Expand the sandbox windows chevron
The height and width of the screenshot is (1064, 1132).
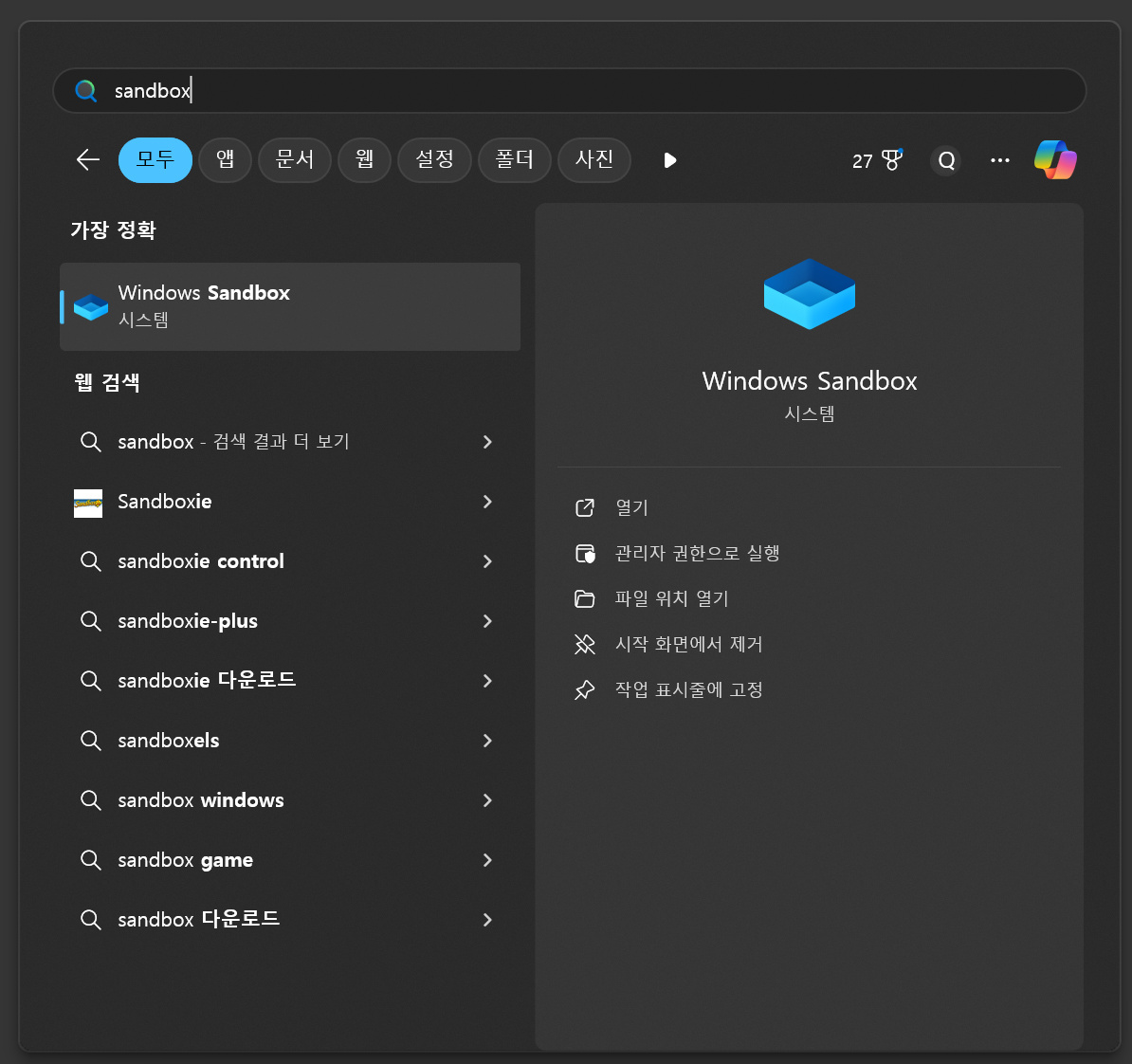point(487,800)
